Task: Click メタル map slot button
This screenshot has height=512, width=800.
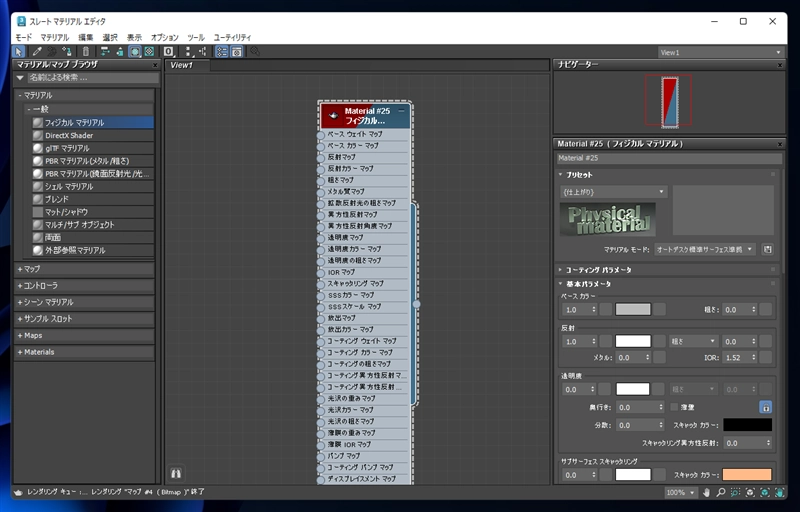Action: point(660,357)
